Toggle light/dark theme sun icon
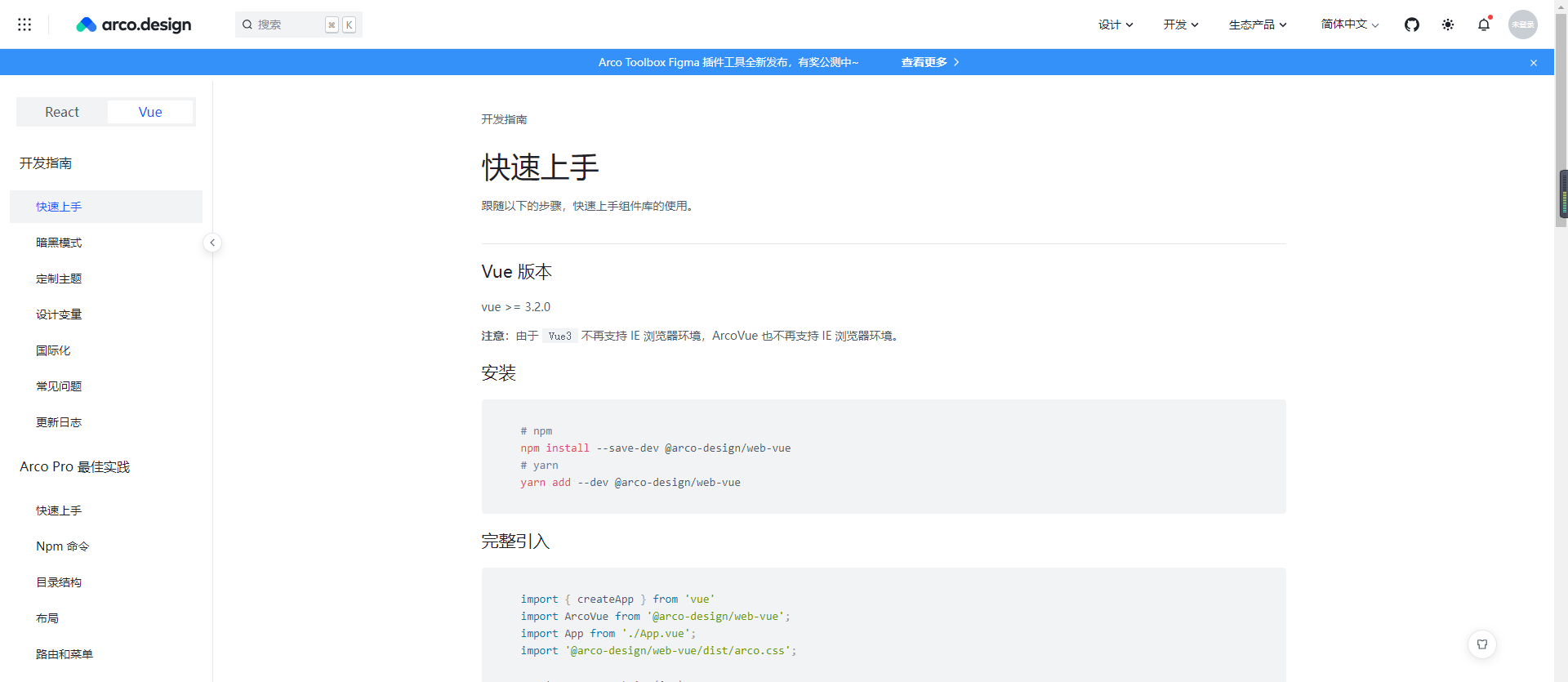Image resolution: width=1568 pixels, height=682 pixels. coord(1448,25)
